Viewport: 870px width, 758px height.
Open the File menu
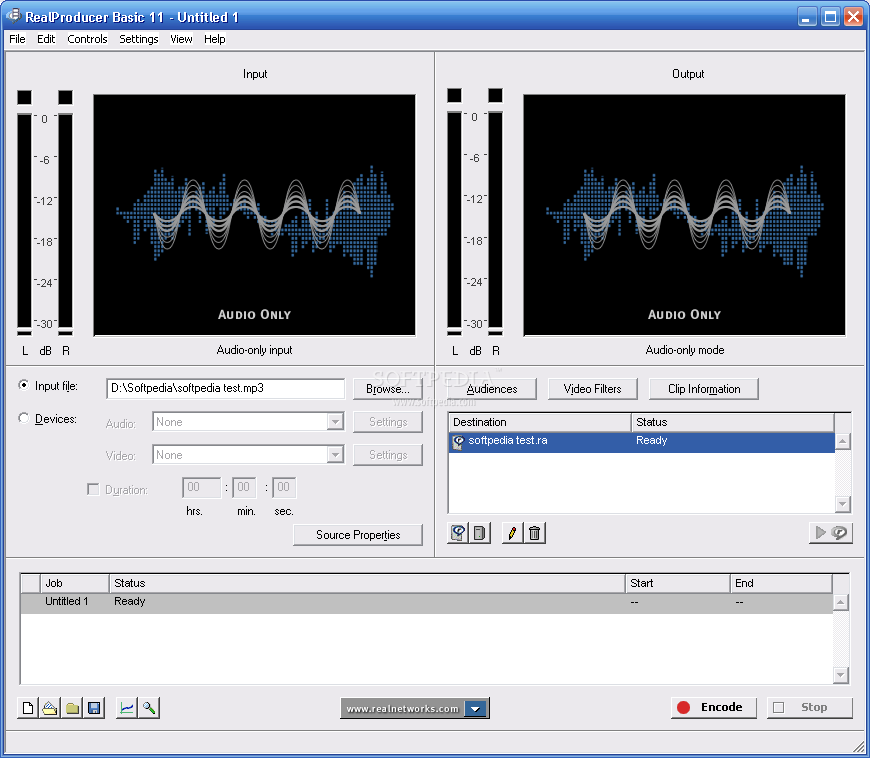coord(17,39)
